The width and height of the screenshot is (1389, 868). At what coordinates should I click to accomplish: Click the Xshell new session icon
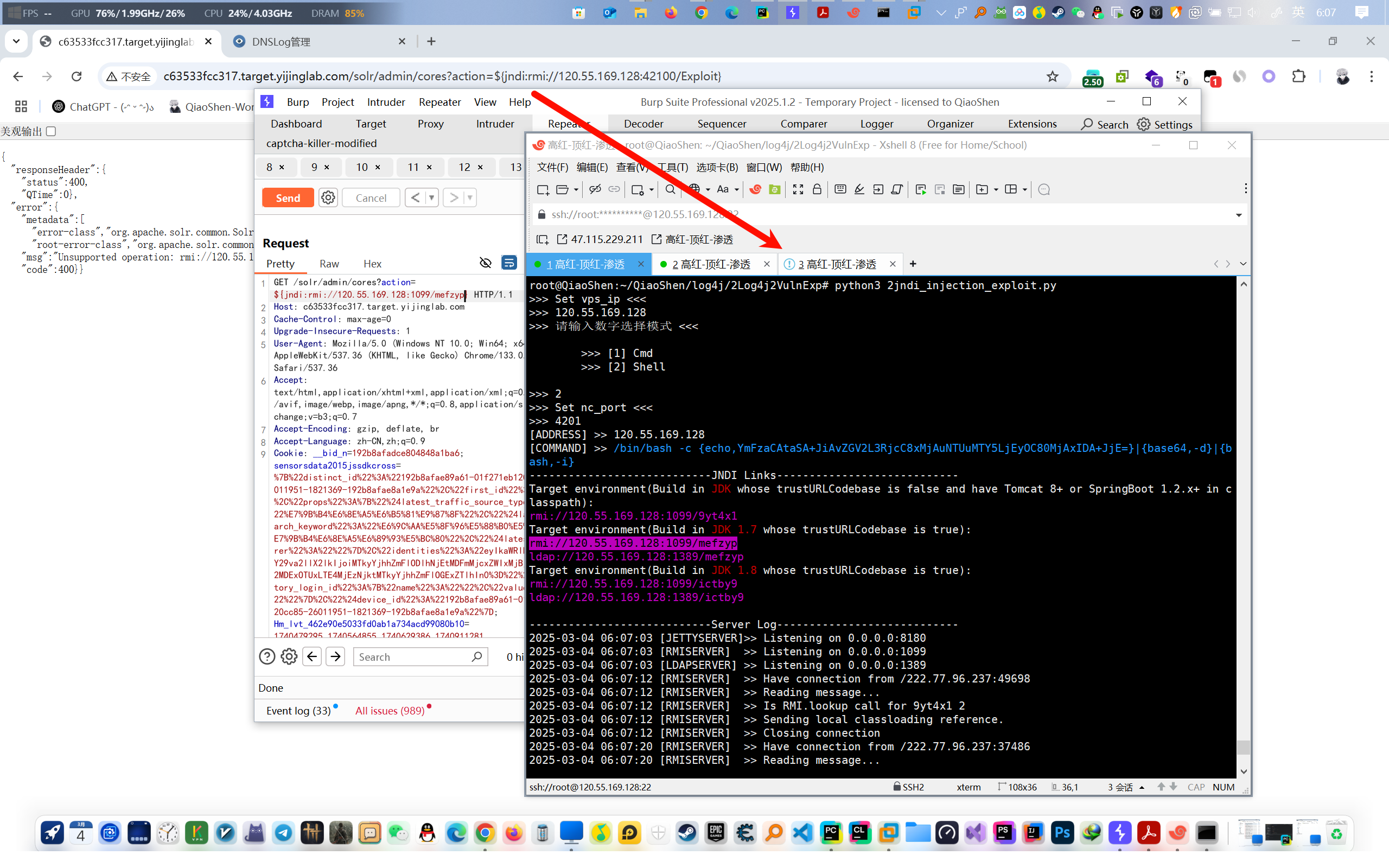(543, 189)
